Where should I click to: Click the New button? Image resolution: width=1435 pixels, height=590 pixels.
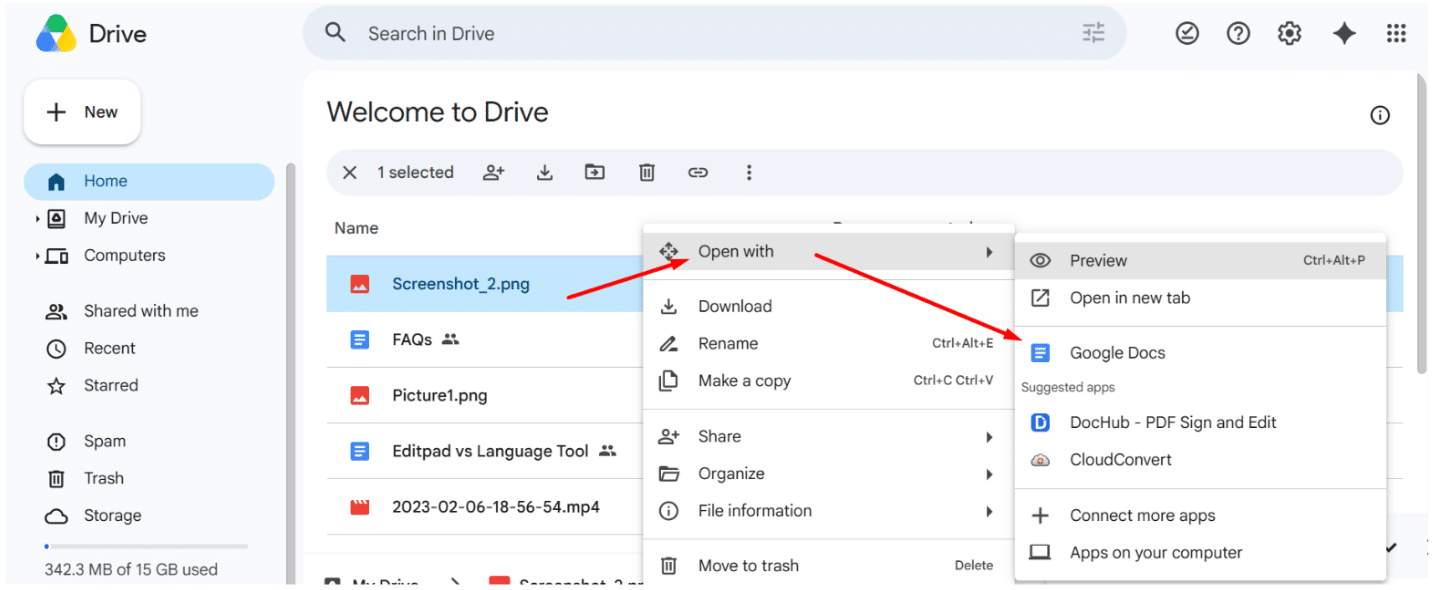[x=82, y=112]
